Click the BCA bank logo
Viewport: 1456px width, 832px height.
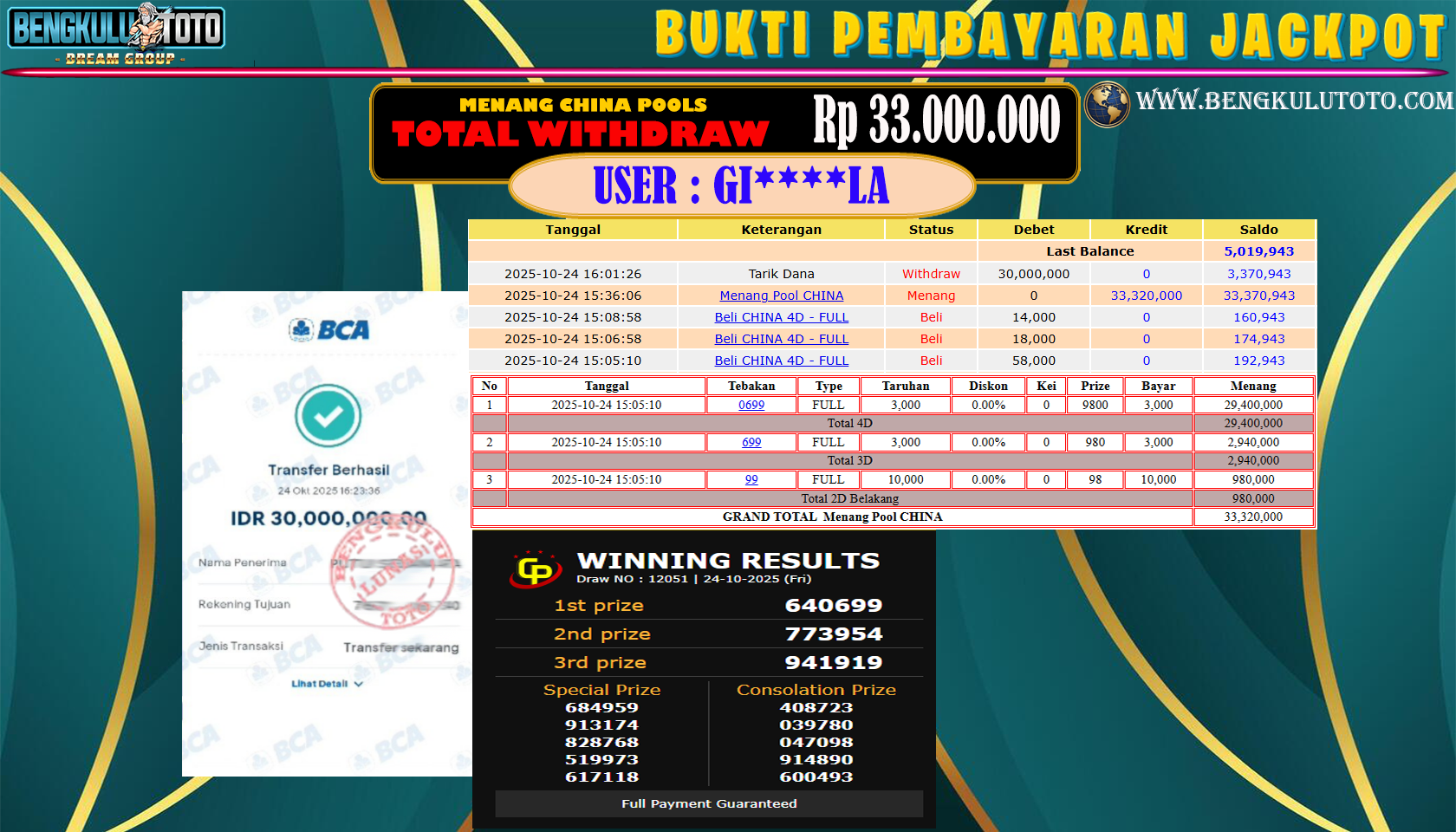tap(329, 330)
